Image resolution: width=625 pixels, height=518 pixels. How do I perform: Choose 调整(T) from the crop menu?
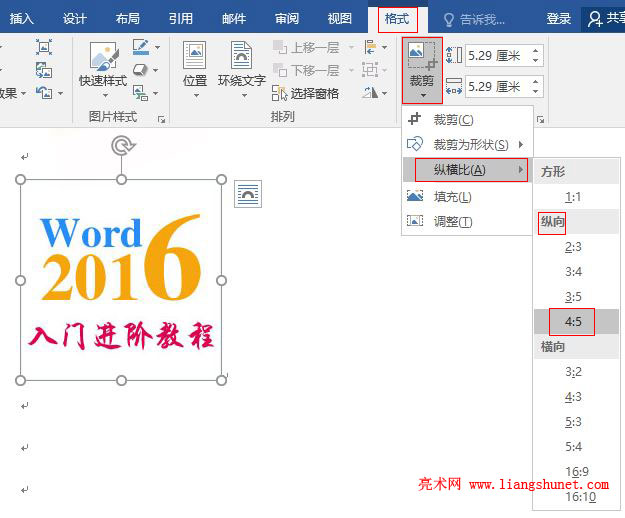point(467,221)
